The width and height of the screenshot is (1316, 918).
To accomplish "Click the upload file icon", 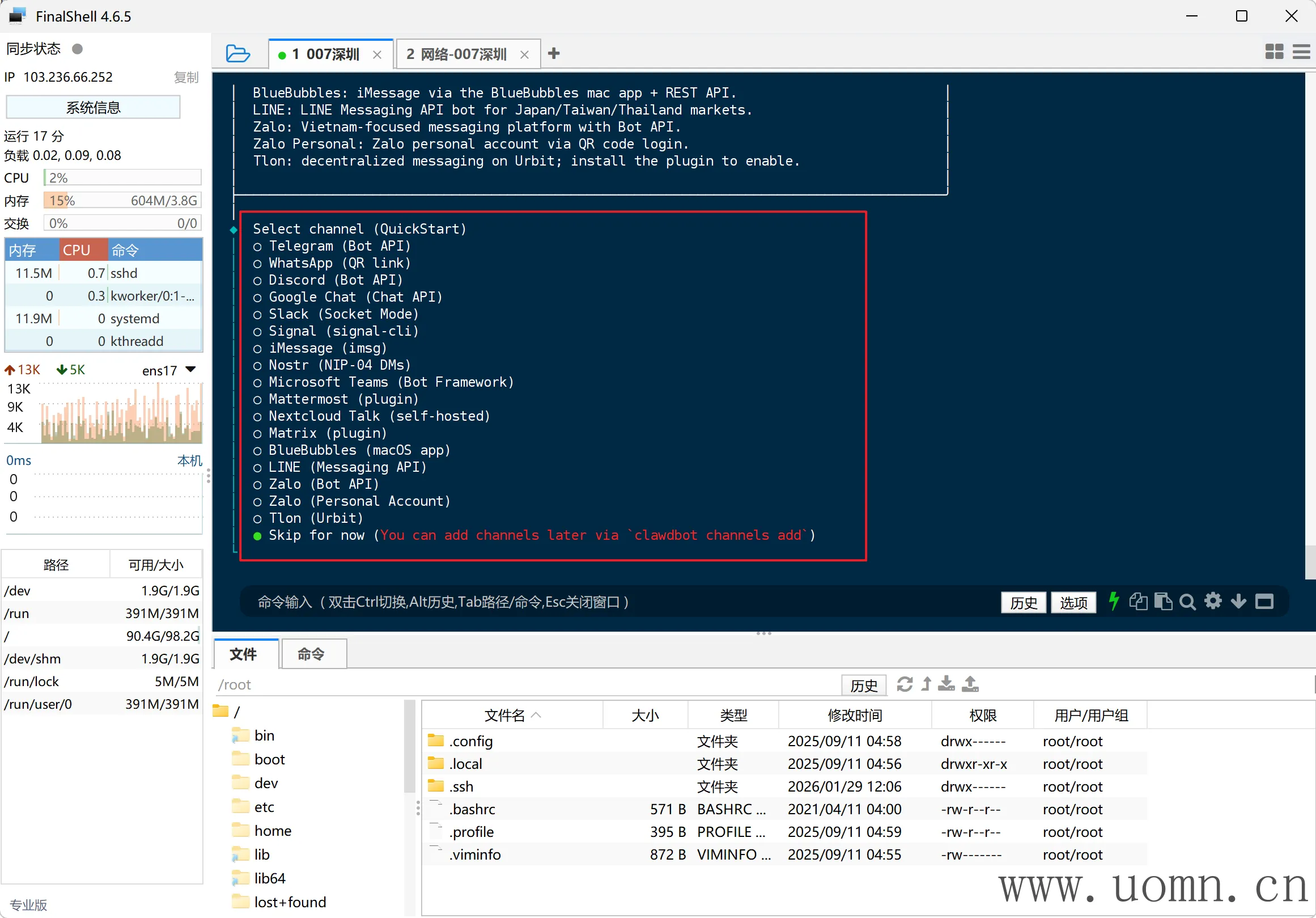I will (970, 684).
